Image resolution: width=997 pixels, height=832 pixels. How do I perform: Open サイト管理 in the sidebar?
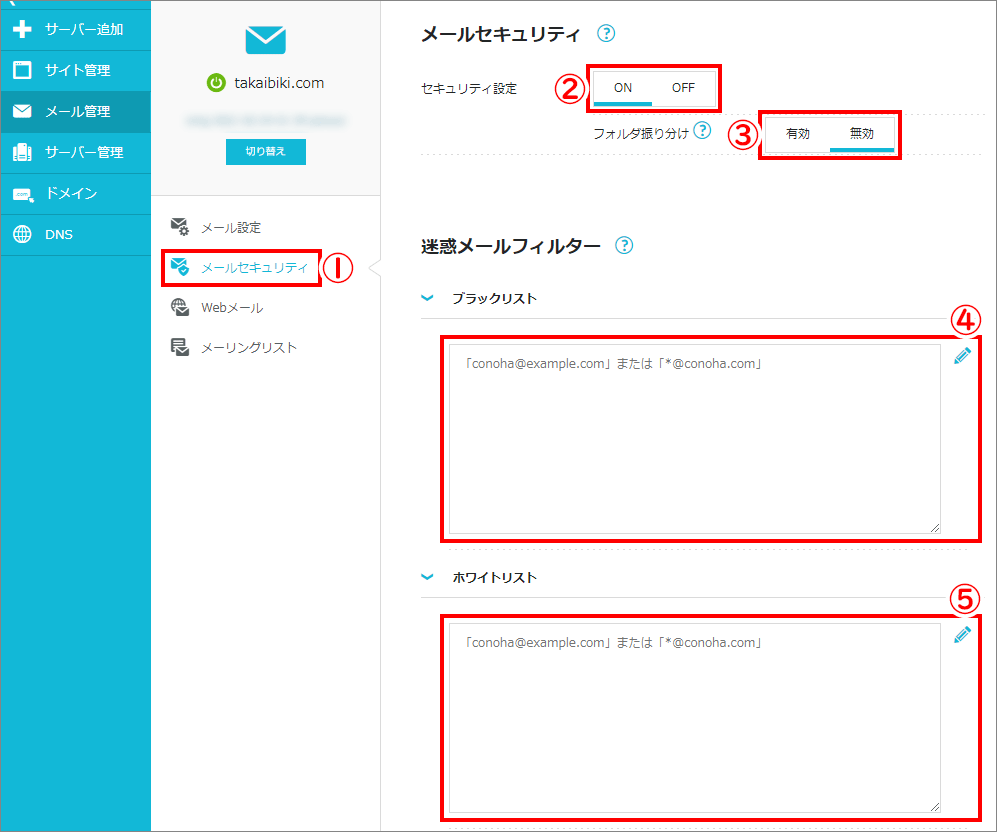76,70
